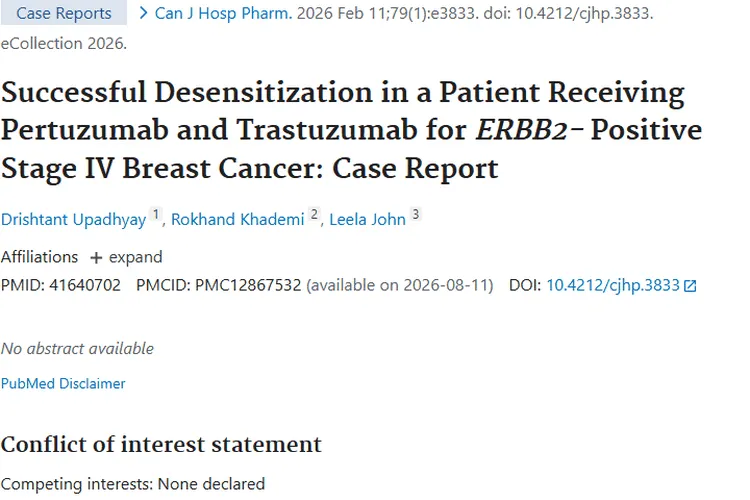Image resolution: width=750 pixels, height=500 pixels.
Task: Follow the DOI link 10.4212/cjhp.3833
Action: 613,286
